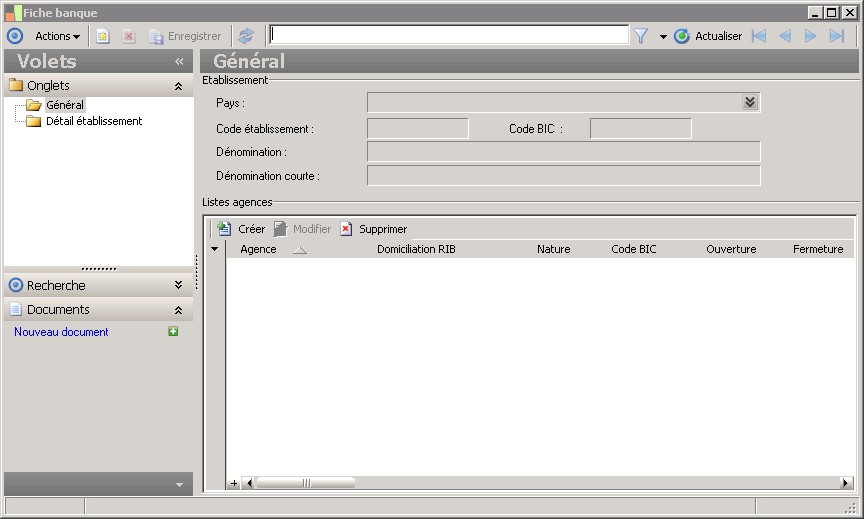Select the Général tree item
Image resolution: width=864 pixels, height=519 pixels.
pos(65,105)
